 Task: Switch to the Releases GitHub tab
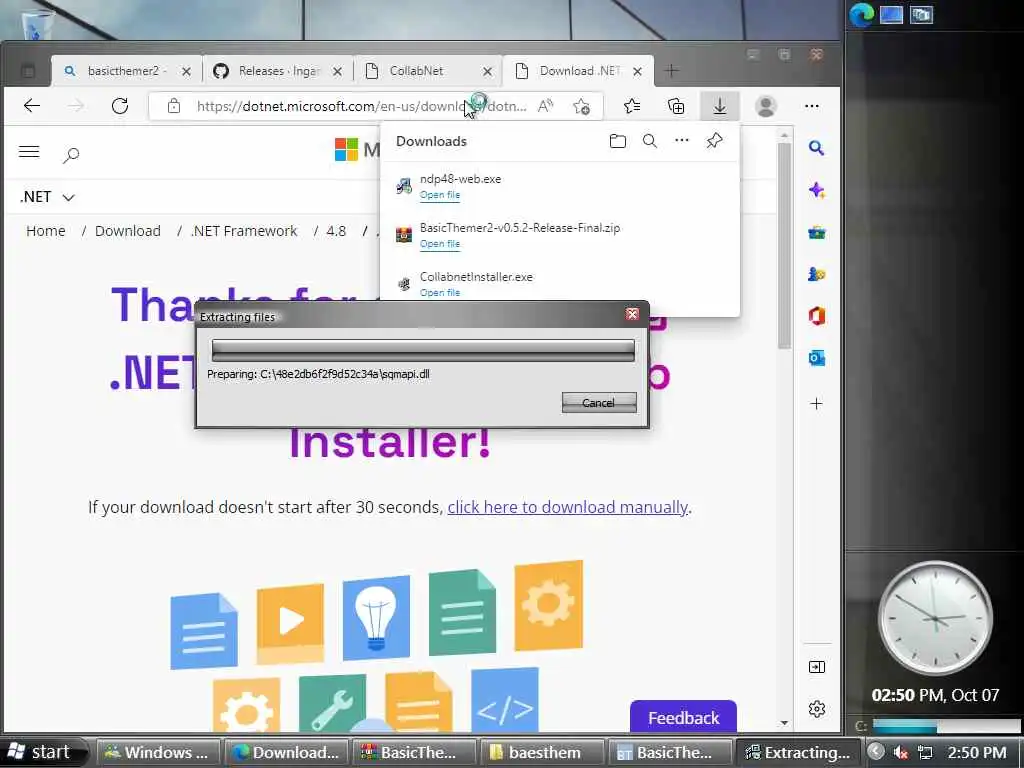click(278, 71)
